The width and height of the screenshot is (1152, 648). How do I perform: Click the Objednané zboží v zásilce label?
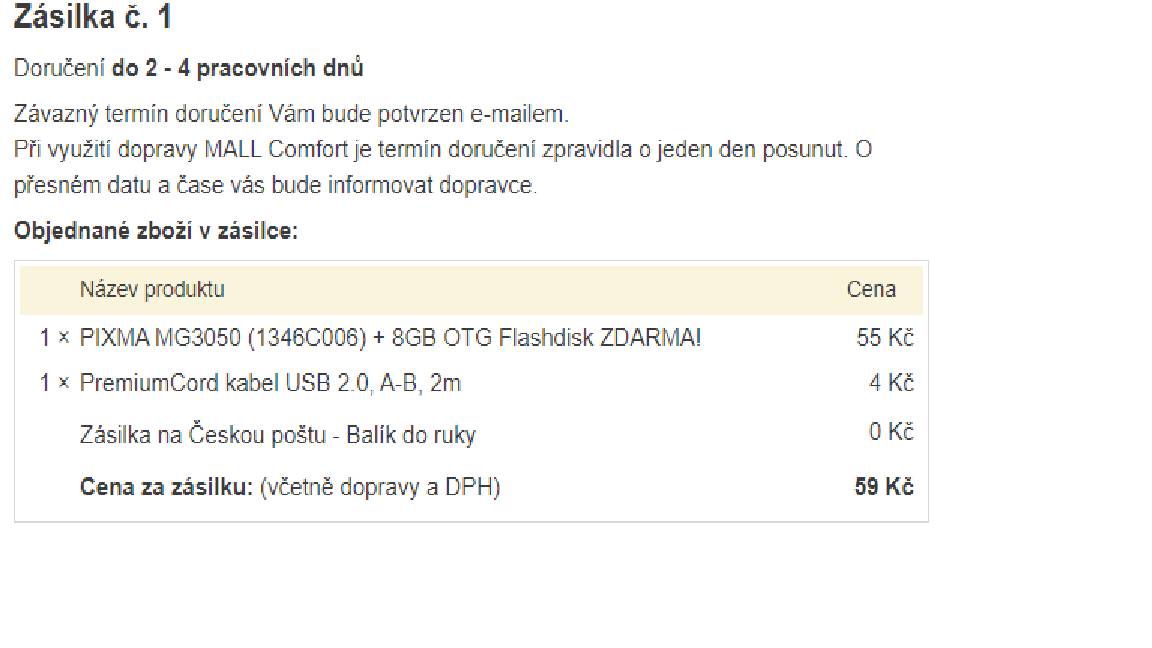pyautogui.click(x=156, y=231)
